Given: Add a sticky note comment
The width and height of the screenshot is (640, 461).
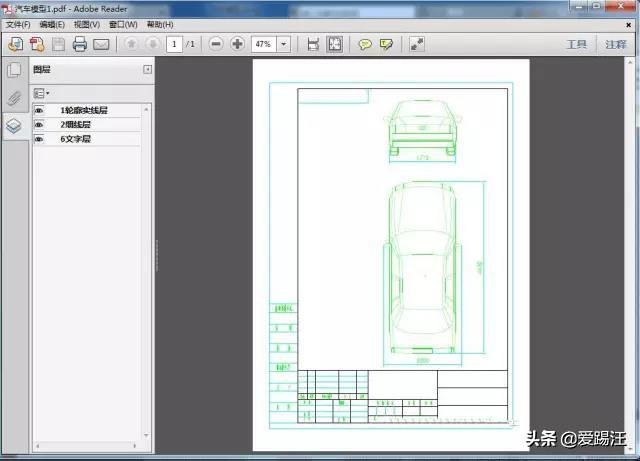Looking at the screenshot, I should (365, 44).
